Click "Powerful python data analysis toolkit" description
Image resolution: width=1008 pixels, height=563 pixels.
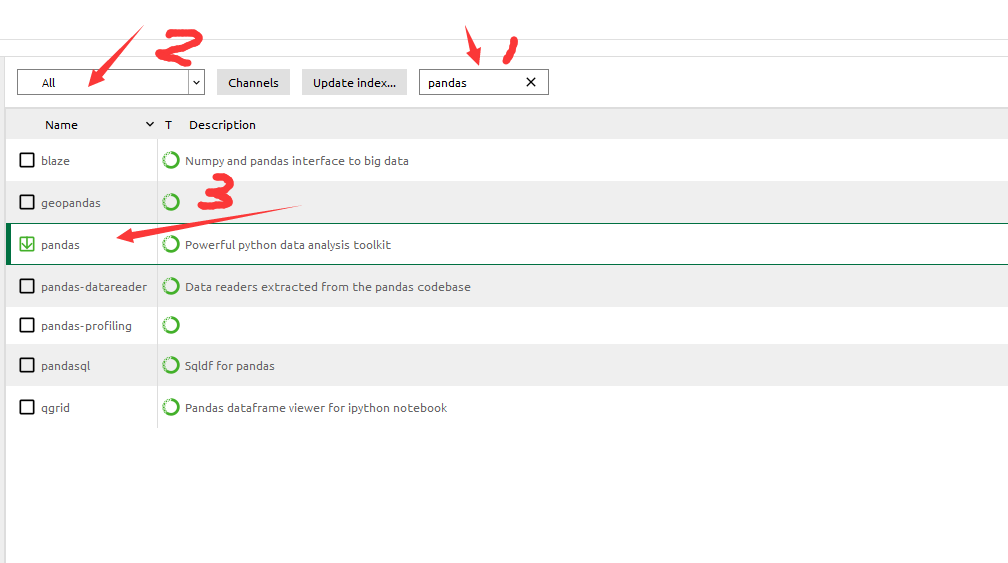click(288, 245)
